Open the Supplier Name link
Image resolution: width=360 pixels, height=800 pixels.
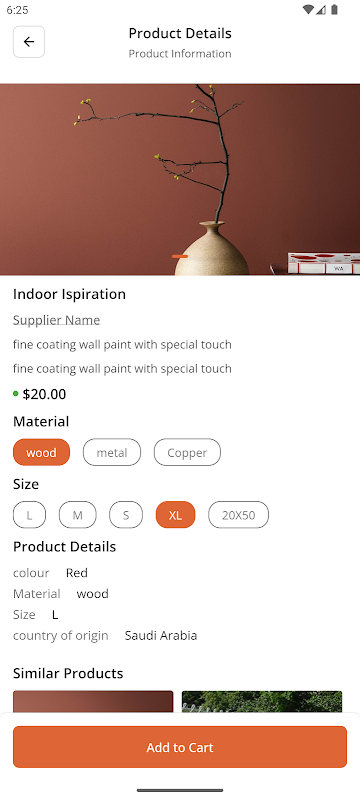click(57, 320)
